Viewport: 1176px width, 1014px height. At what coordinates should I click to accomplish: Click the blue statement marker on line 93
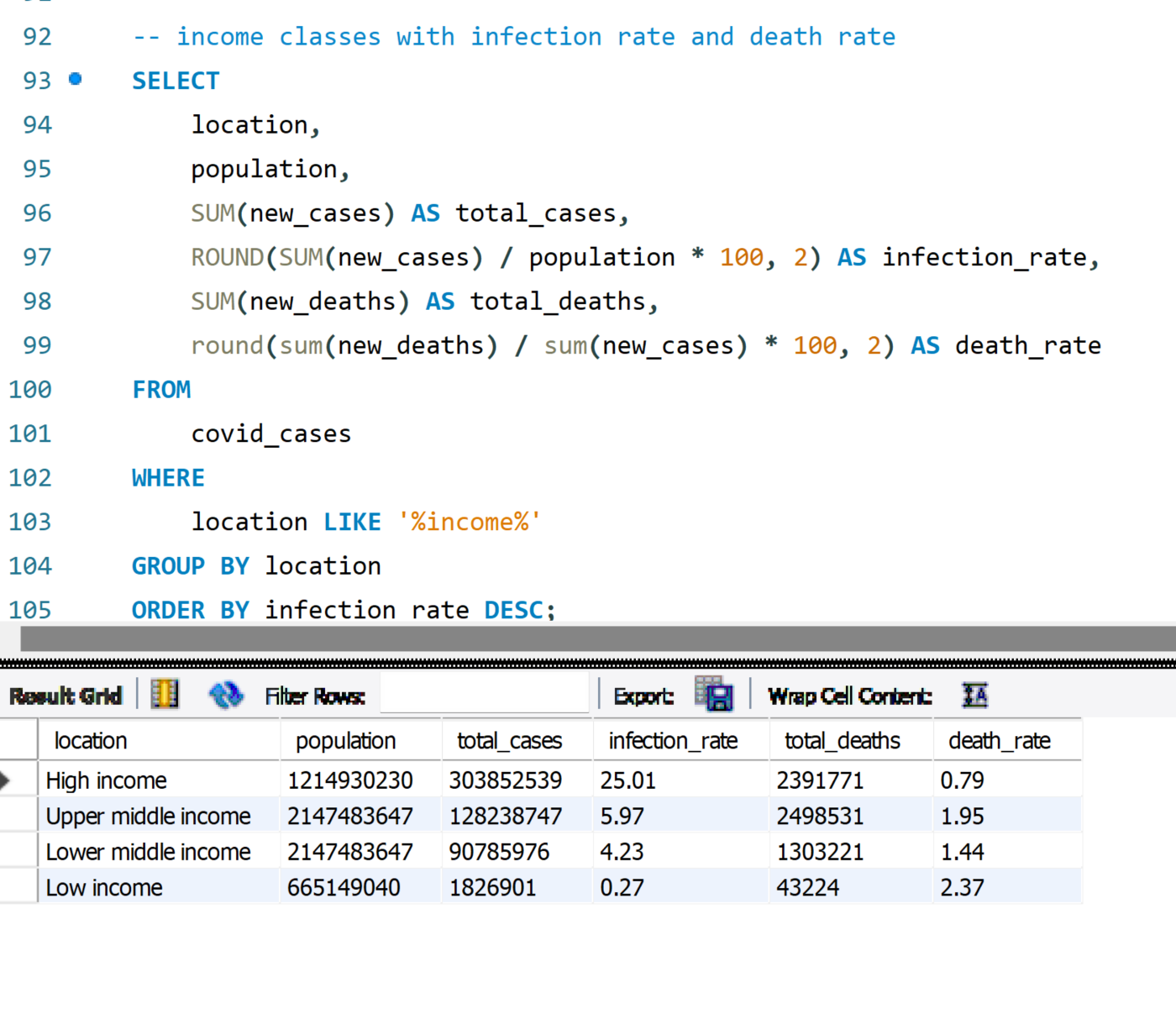point(76,79)
